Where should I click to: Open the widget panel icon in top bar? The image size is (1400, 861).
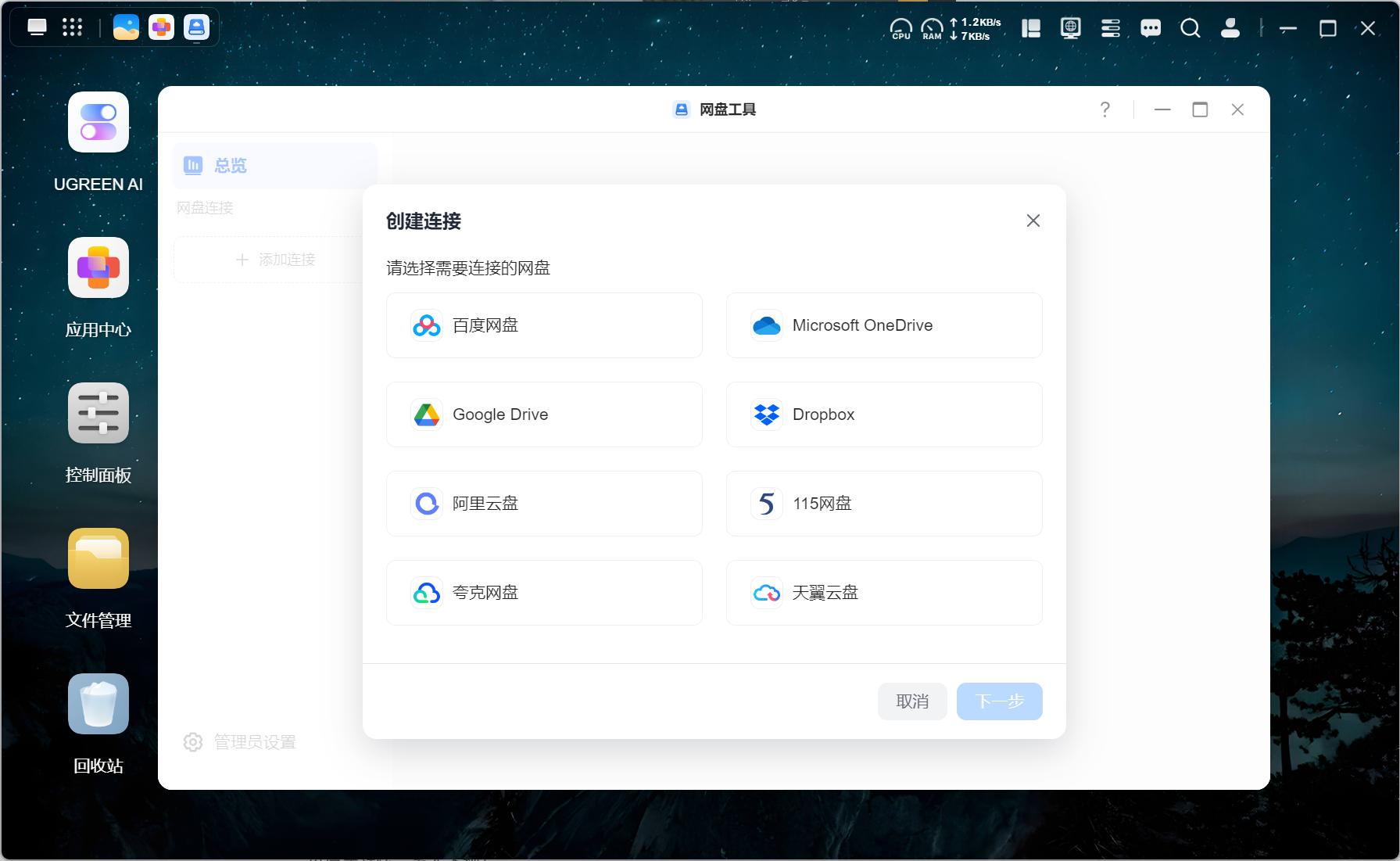(x=1031, y=29)
